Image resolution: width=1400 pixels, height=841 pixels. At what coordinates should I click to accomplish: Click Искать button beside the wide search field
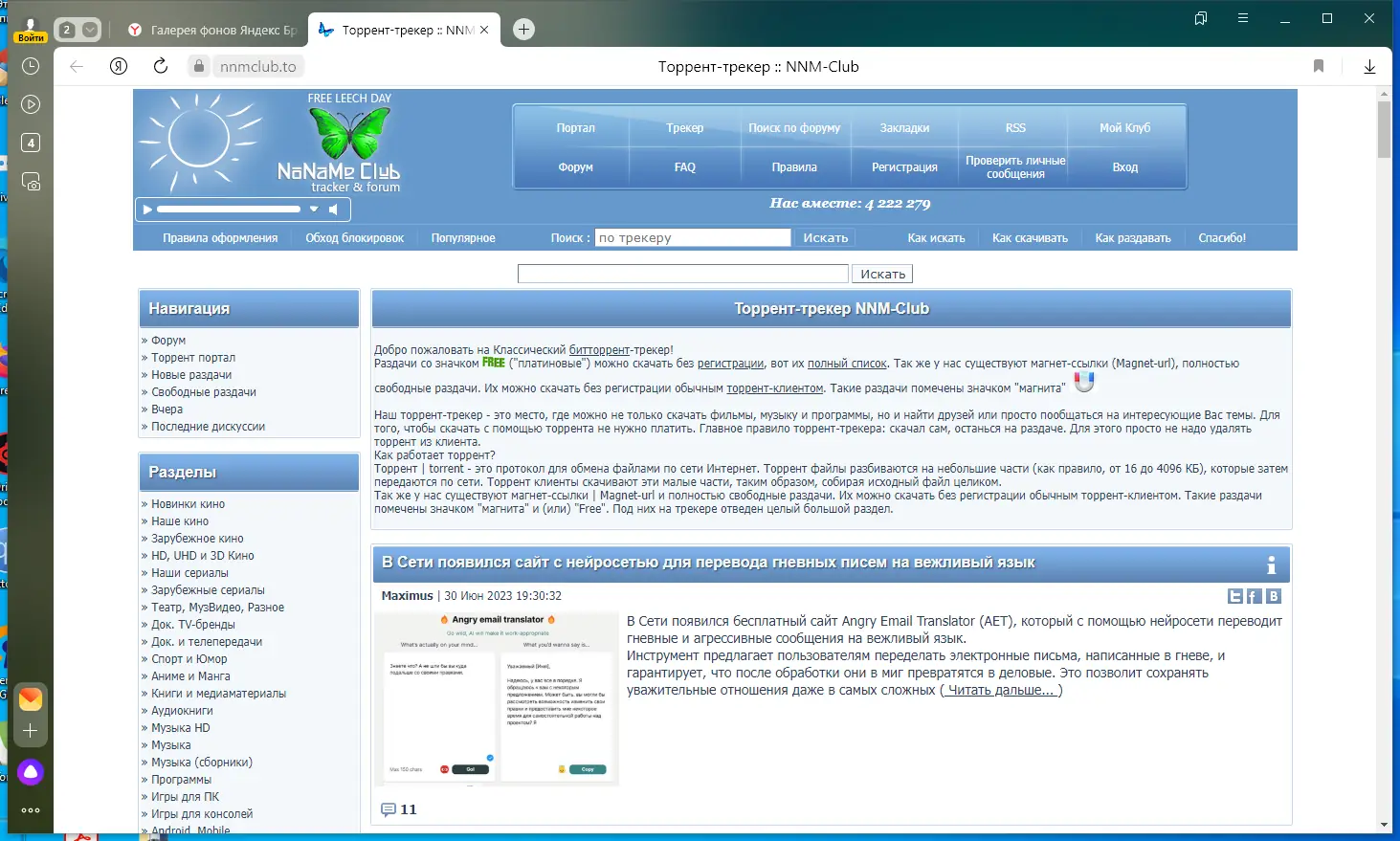click(882, 274)
